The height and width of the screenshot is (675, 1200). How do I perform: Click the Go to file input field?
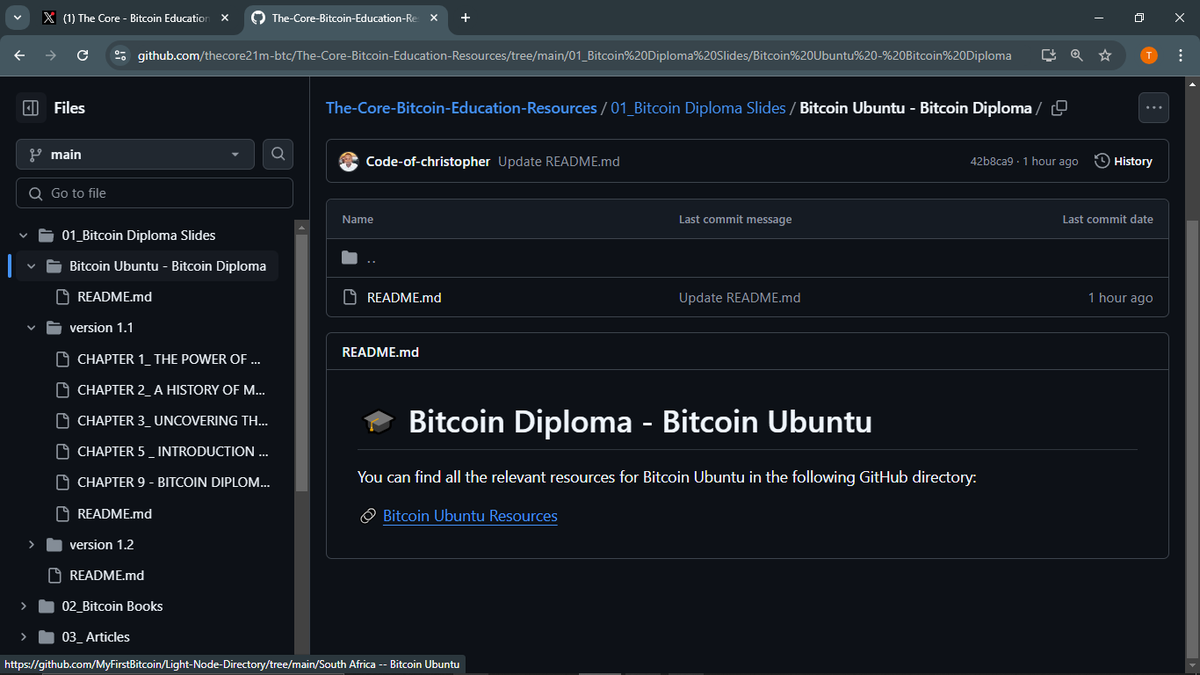click(154, 192)
